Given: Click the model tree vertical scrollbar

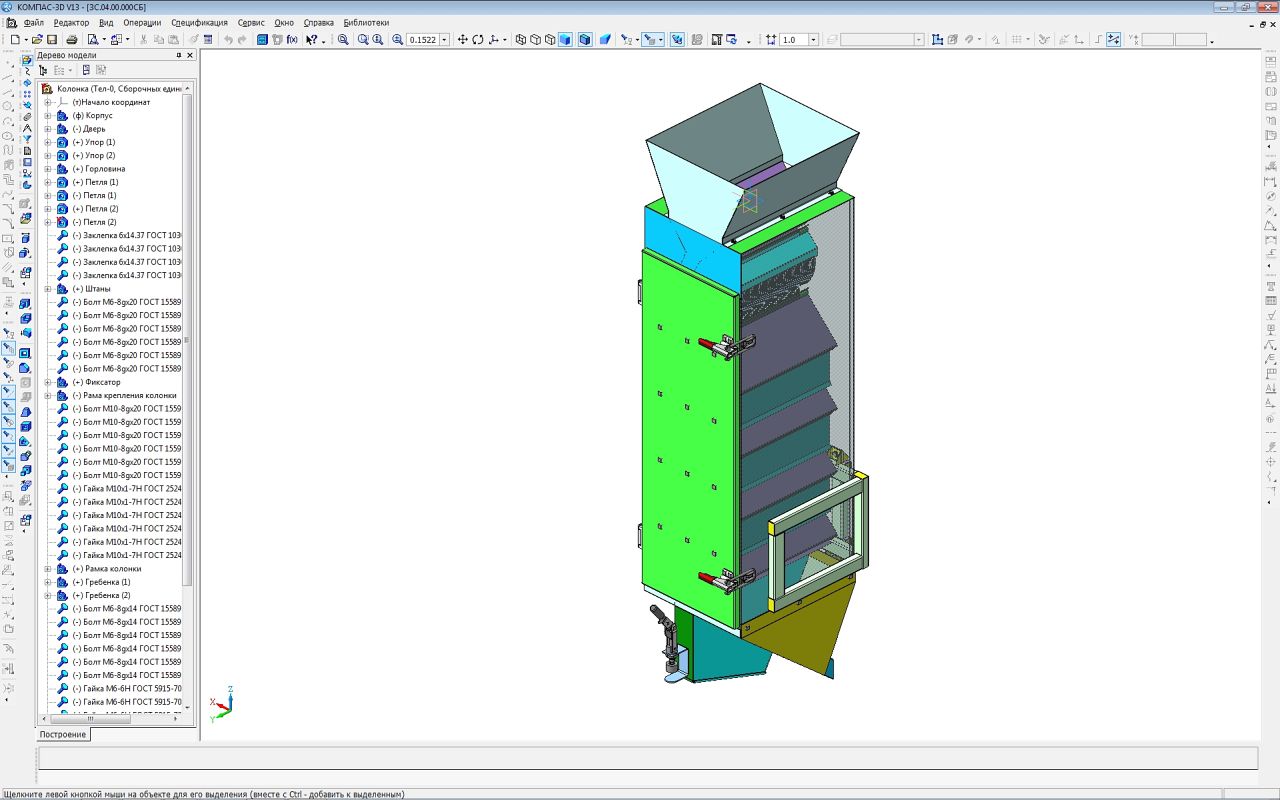Looking at the screenshot, I should tap(187, 340).
